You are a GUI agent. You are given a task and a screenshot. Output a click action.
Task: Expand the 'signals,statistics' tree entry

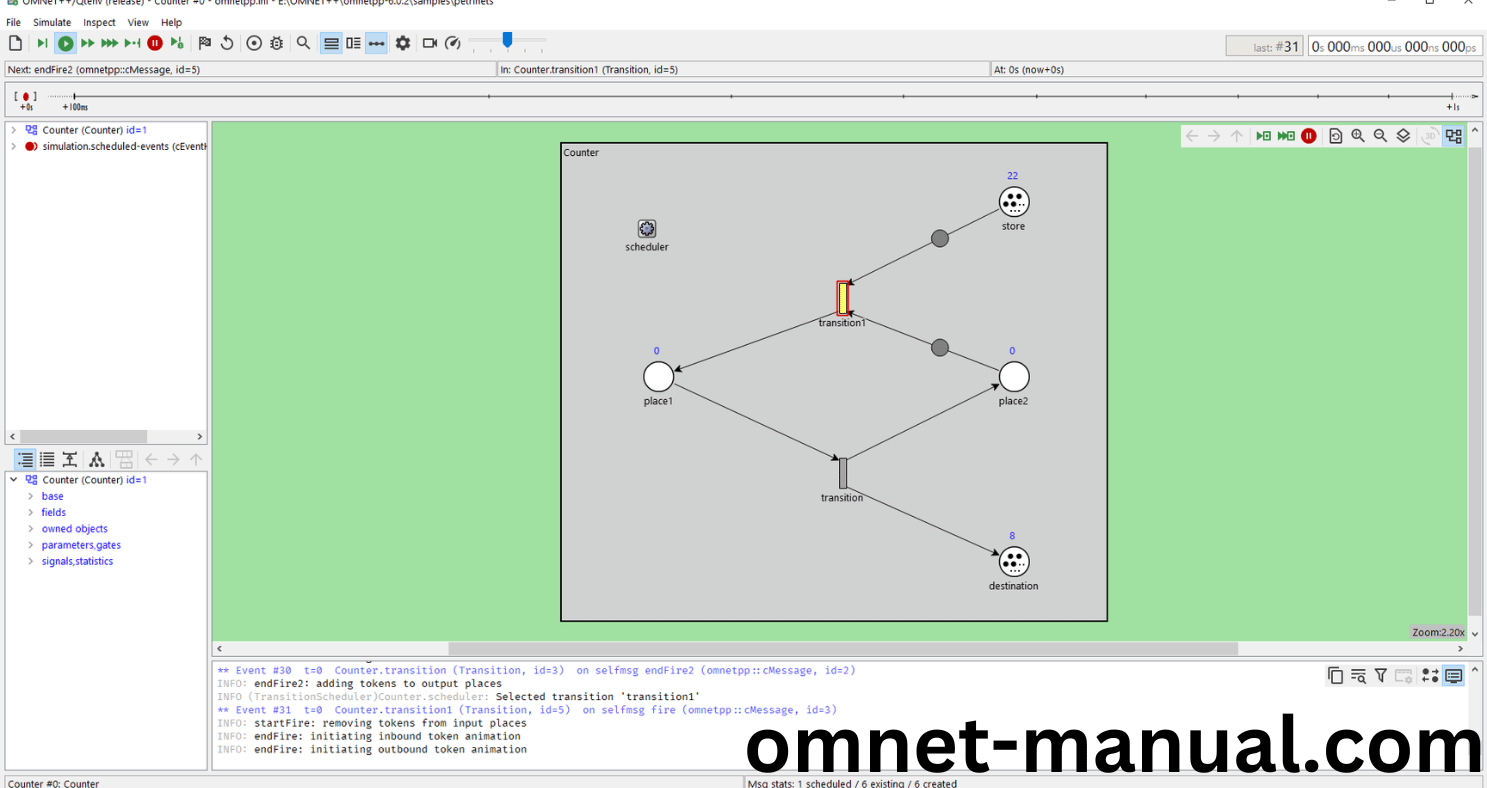(30, 561)
